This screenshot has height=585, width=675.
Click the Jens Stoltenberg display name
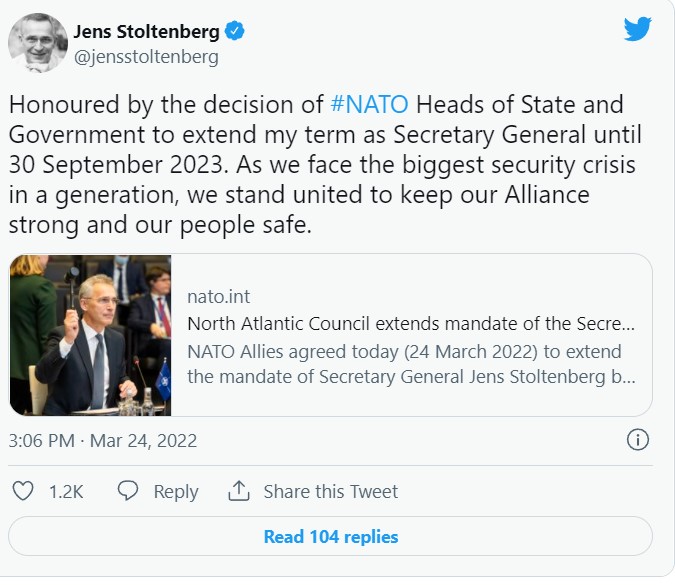tap(145, 32)
